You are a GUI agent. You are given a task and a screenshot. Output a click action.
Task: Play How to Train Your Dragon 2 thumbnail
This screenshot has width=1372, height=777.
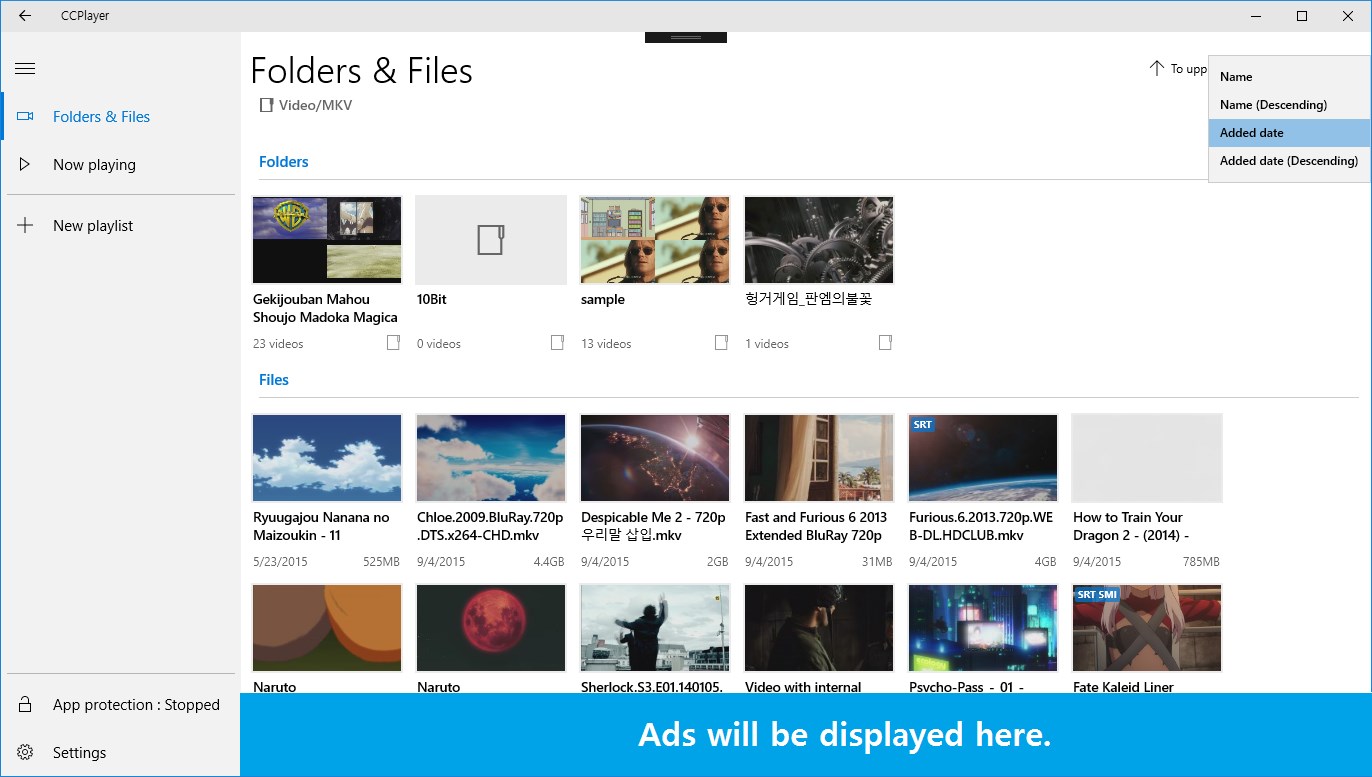coord(1147,458)
